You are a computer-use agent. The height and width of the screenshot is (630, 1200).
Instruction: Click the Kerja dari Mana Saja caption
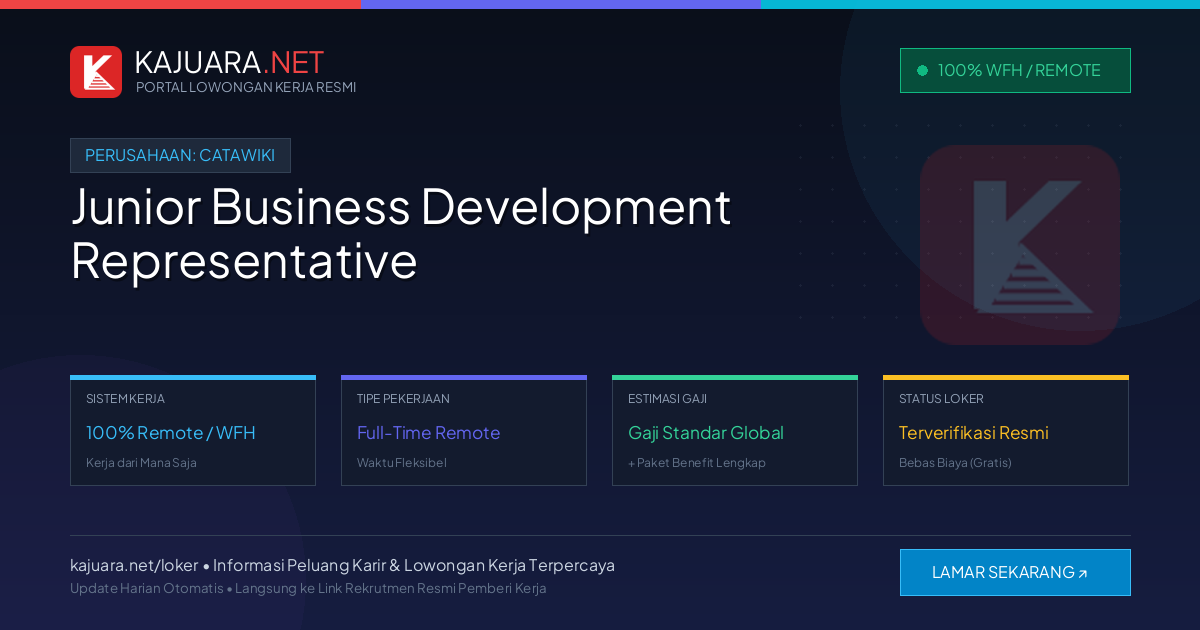tap(141, 463)
